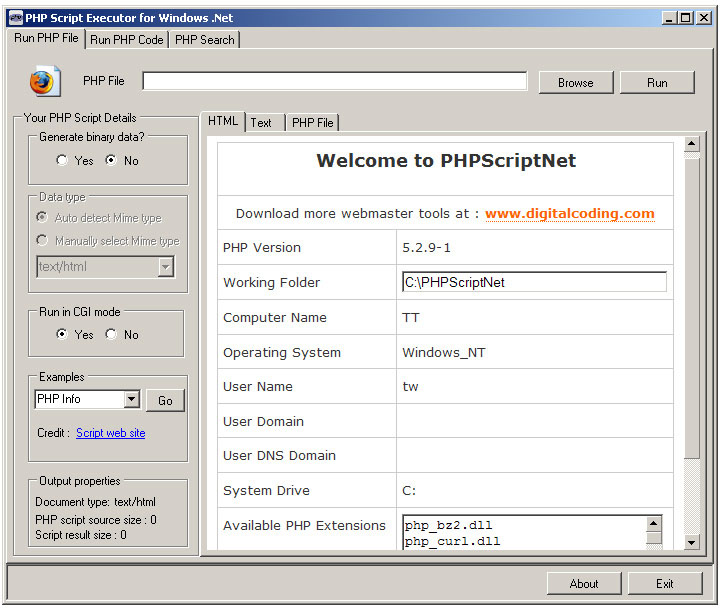Click the Exit button

[x=665, y=584]
